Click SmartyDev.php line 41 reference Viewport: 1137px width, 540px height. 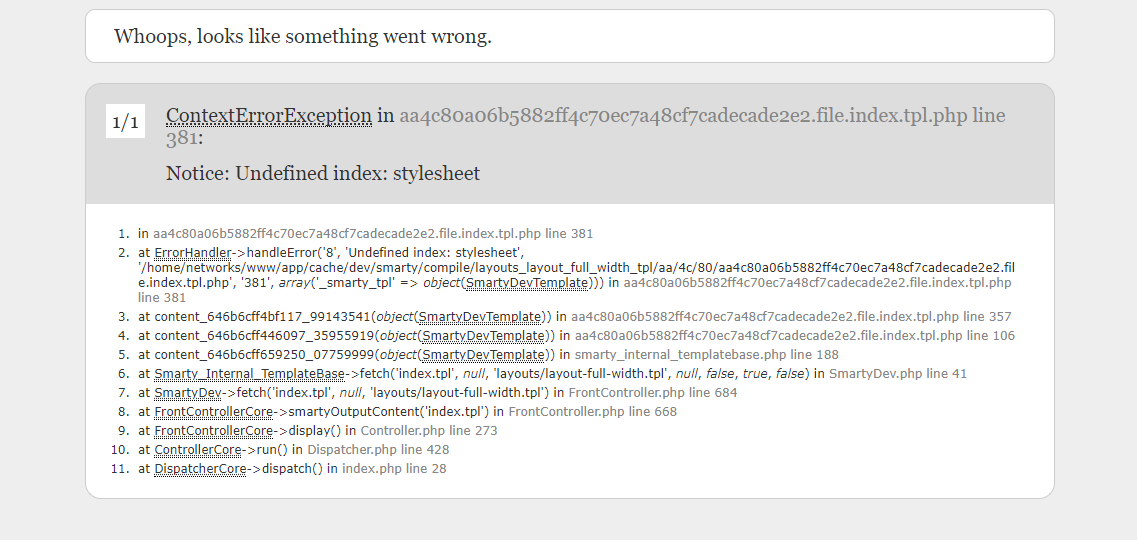click(x=898, y=374)
